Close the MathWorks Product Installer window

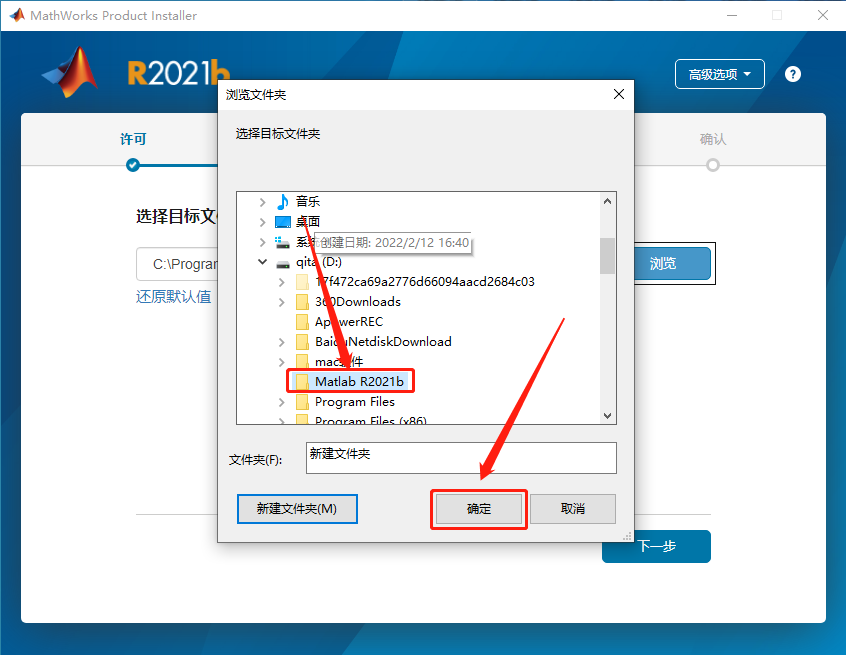823,15
